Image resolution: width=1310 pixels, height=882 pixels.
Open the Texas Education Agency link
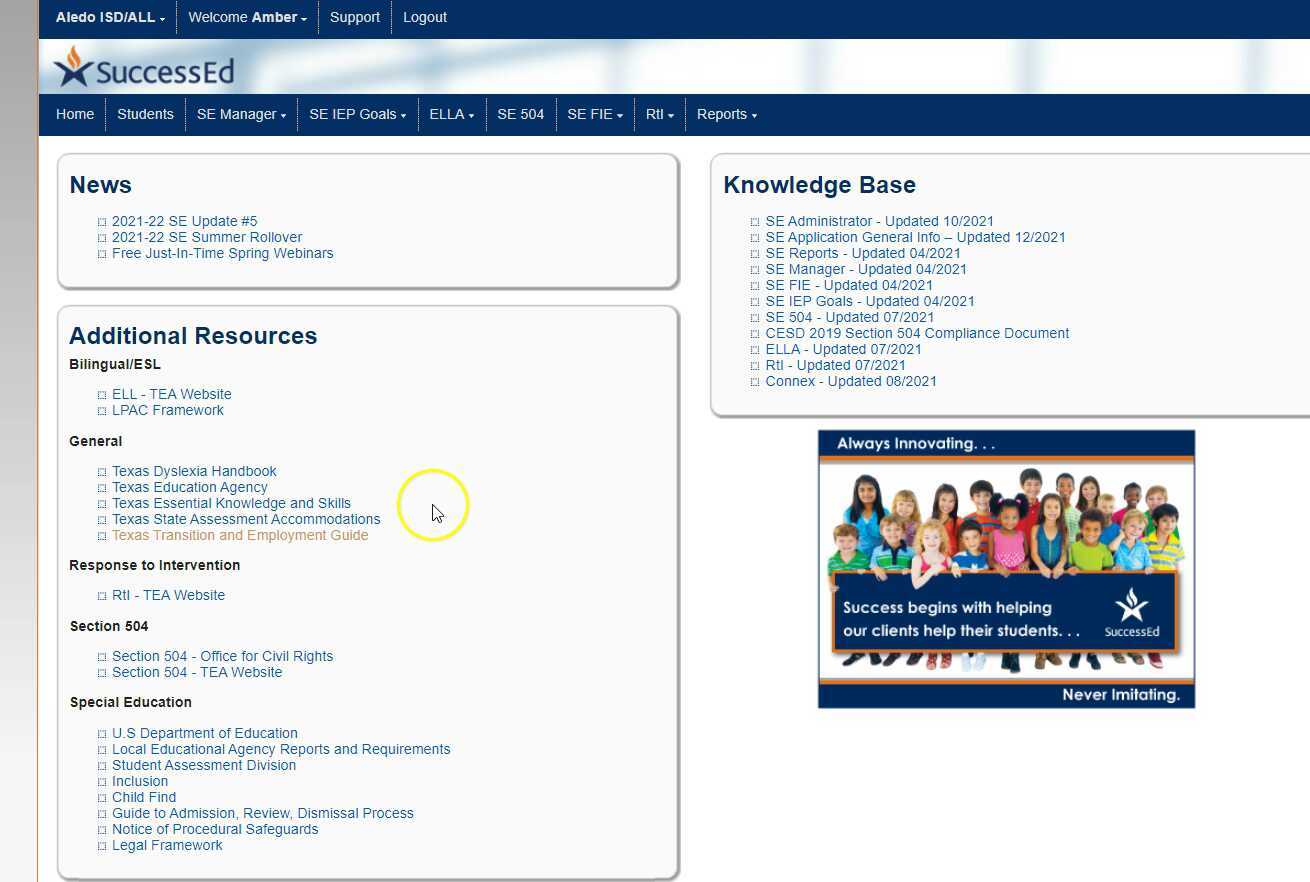point(190,487)
